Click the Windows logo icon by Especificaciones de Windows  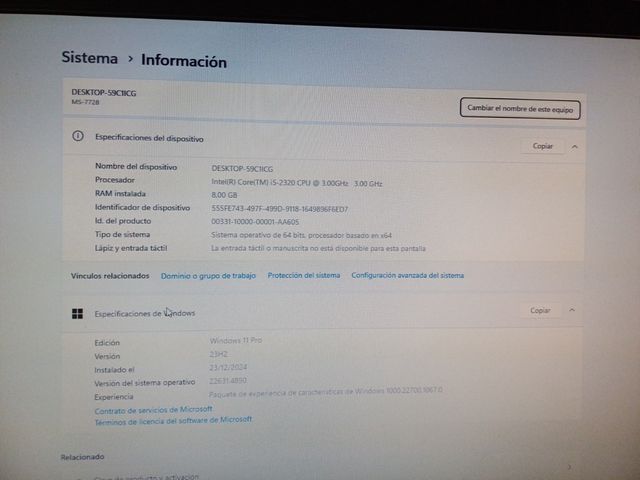[78, 313]
